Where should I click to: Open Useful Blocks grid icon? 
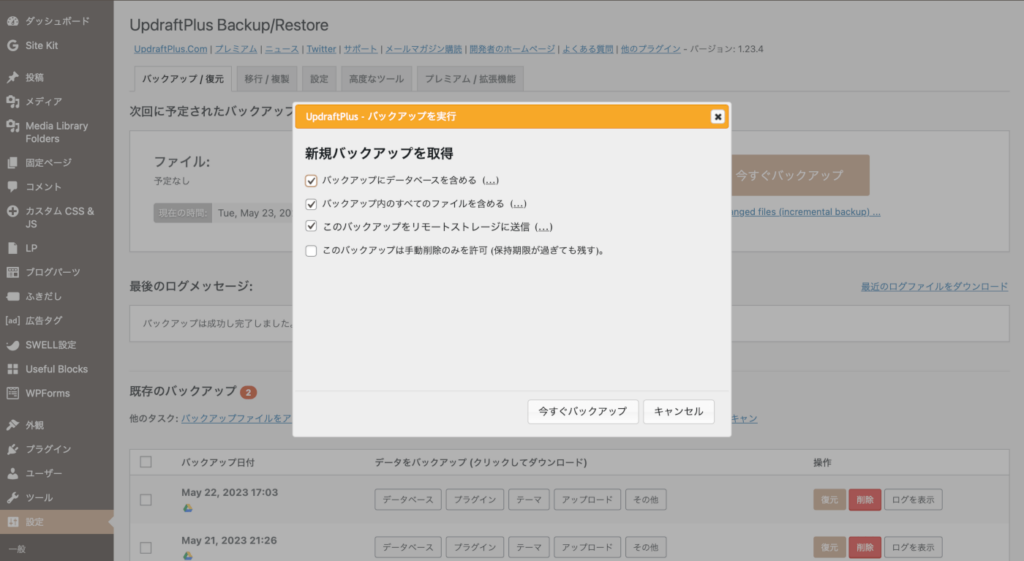pyautogui.click(x=12, y=369)
